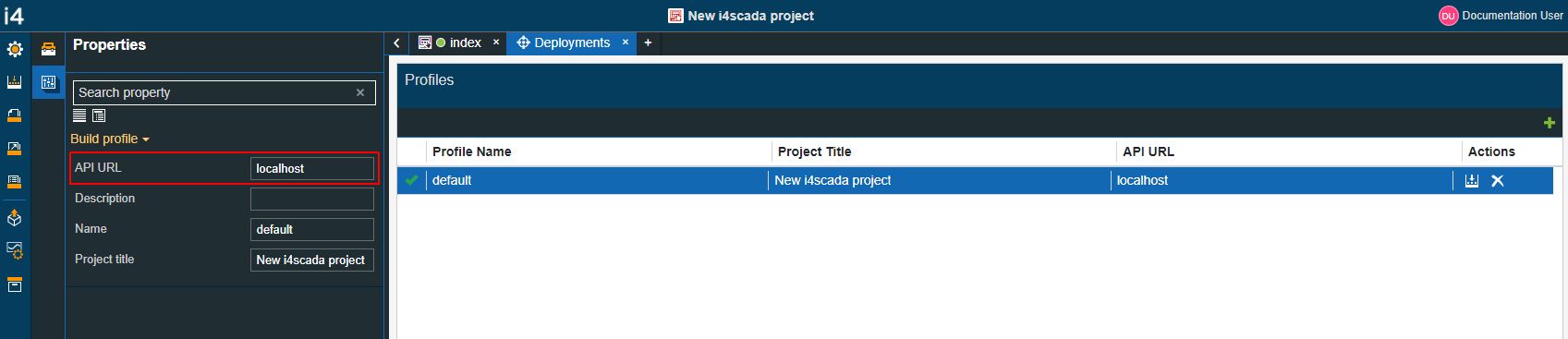The width and height of the screenshot is (1568, 339).
Task: Open a new tab with plus button
Action: click(x=648, y=43)
